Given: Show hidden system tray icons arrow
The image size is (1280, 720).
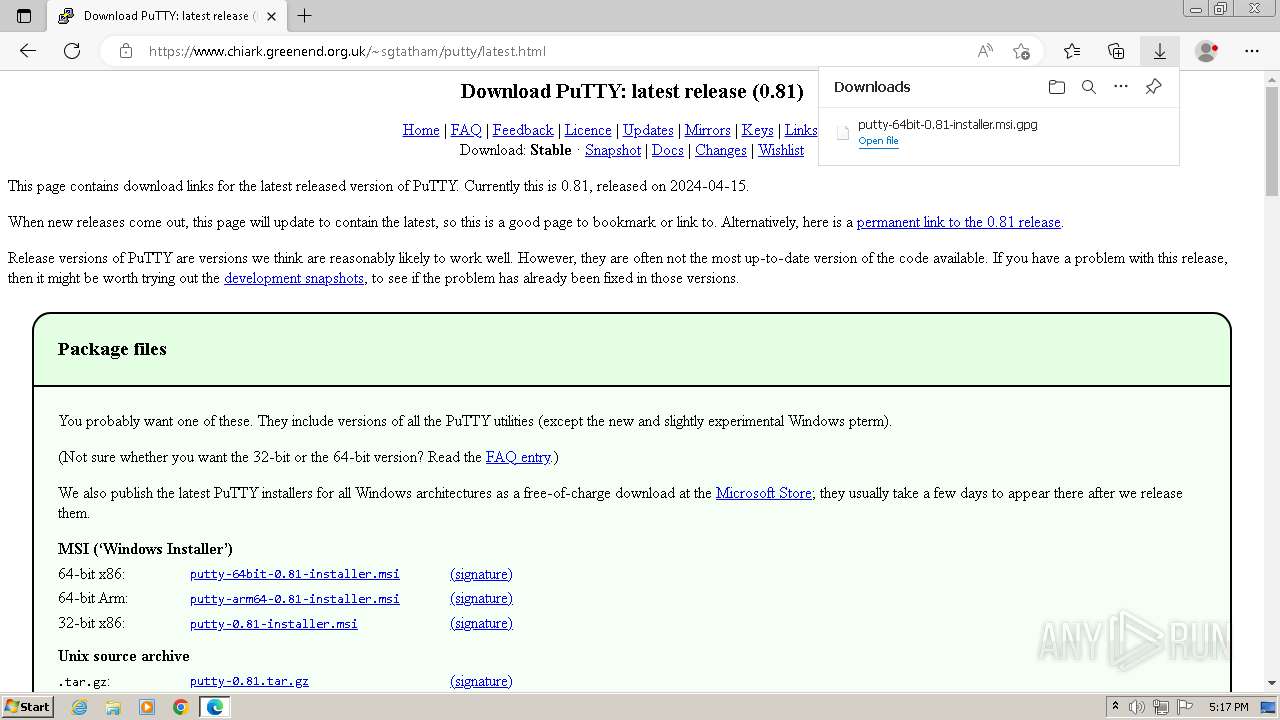Looking at the screenshot, I should pos(1115,707).
